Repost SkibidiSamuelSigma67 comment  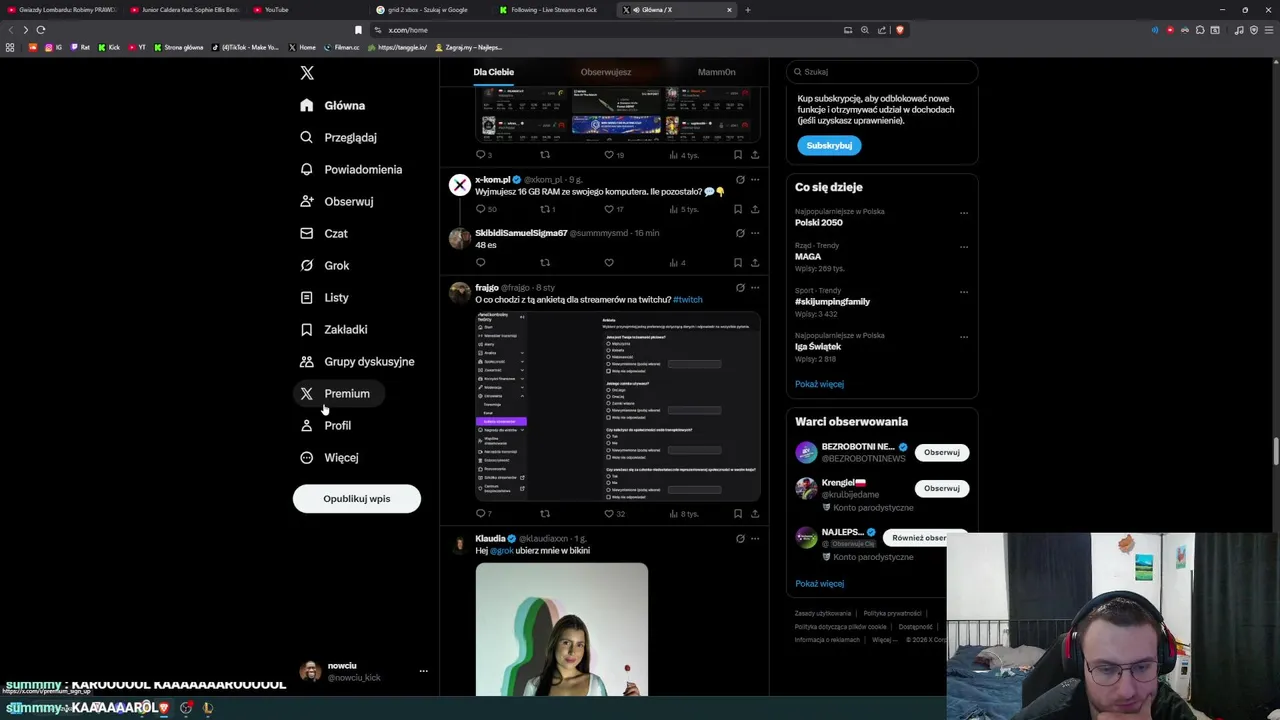[x=545, y=263]
